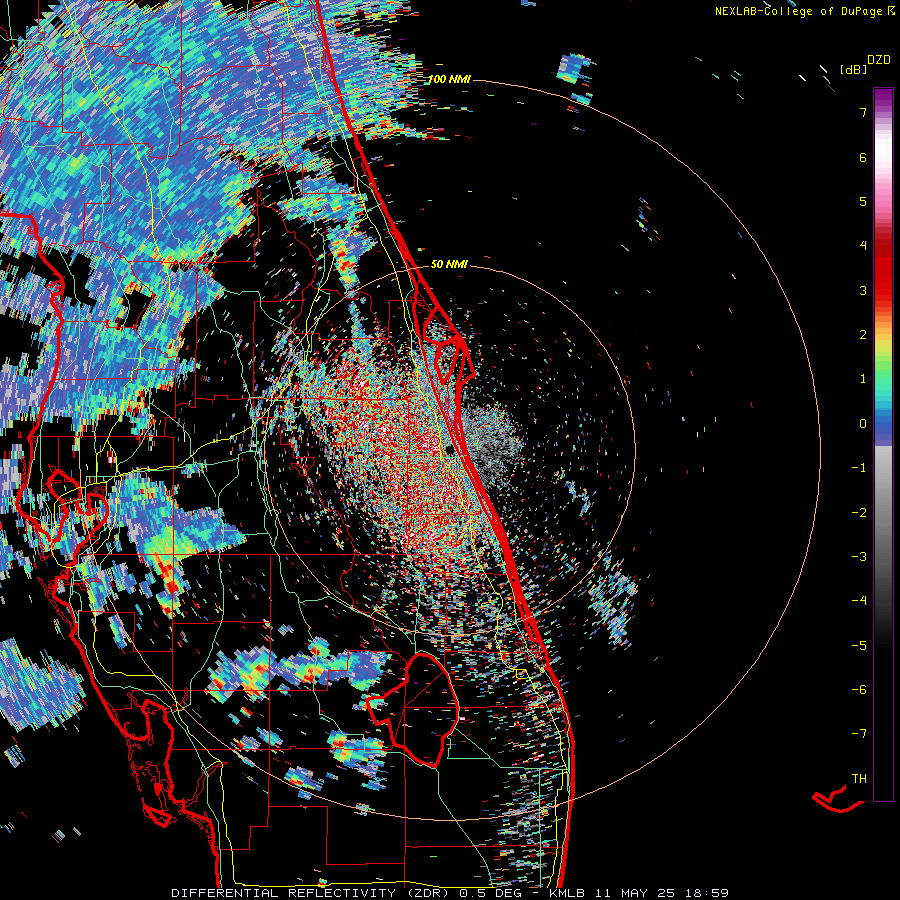Click the 7 value on the ZDR scale

[863, 112]
